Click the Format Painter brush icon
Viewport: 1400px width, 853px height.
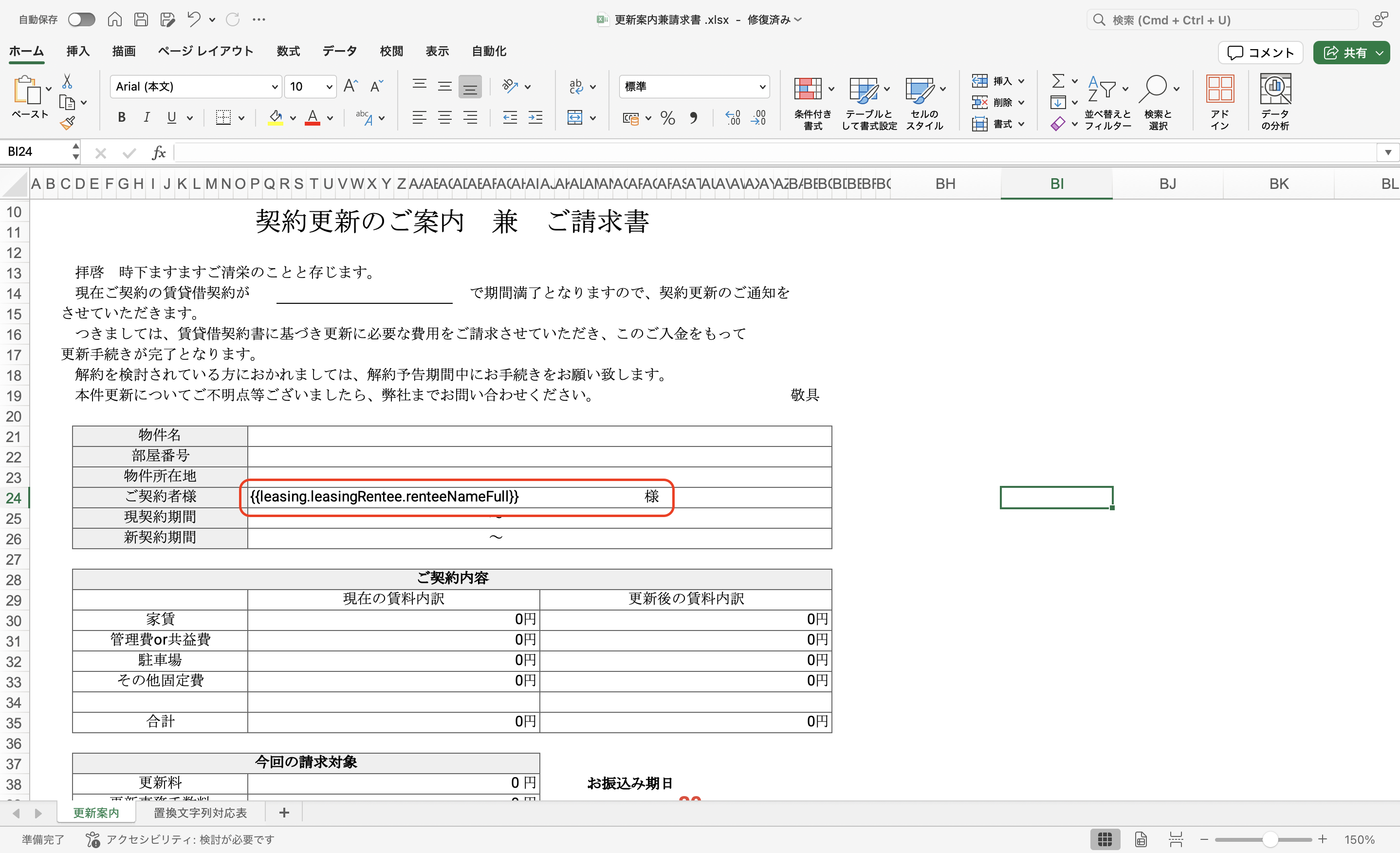coord(68,123)
